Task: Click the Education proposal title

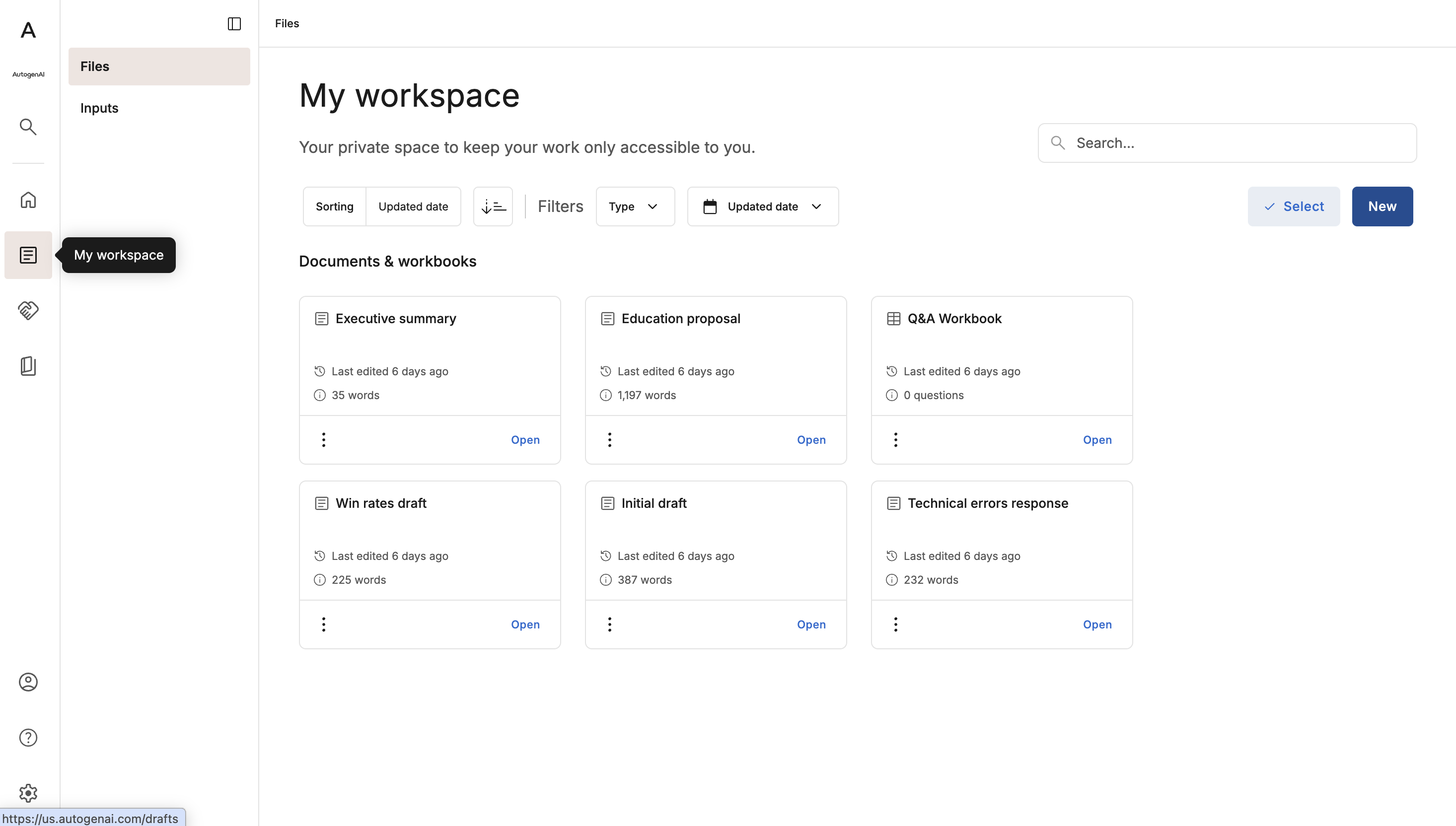Action: 680,319
